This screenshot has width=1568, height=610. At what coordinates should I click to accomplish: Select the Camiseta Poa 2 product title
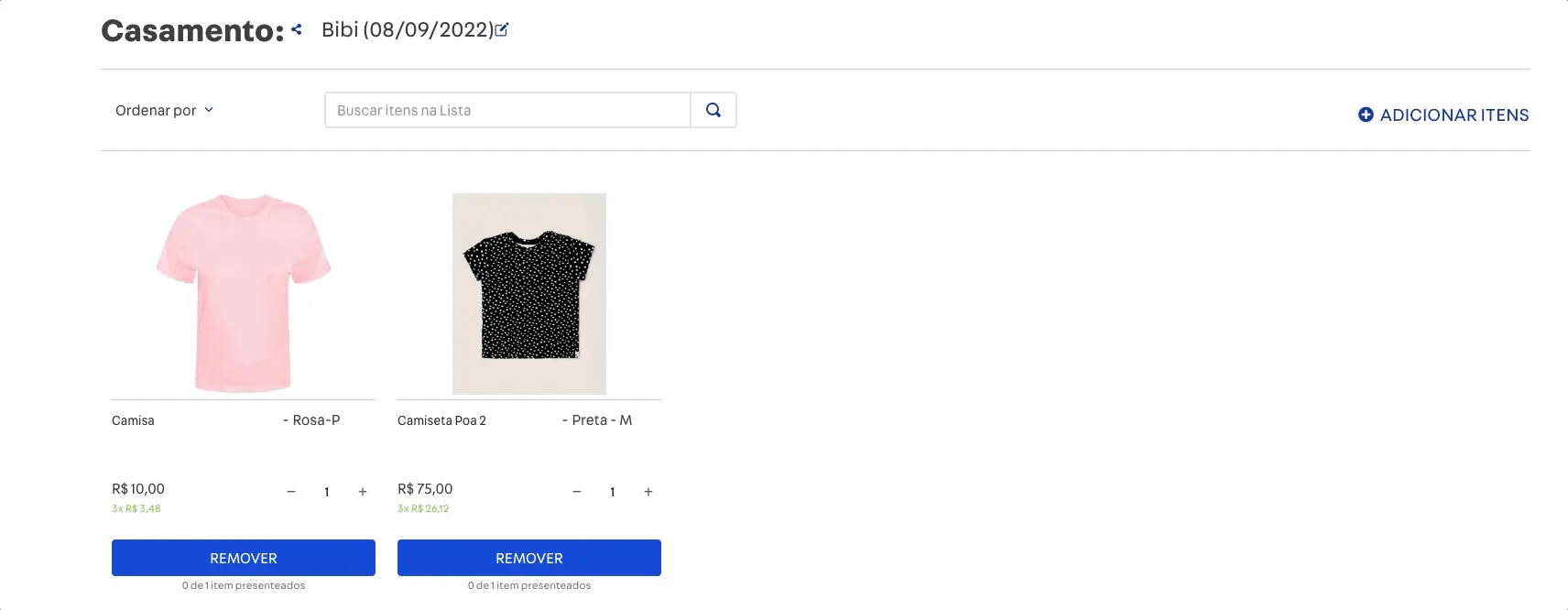(442, 419)
